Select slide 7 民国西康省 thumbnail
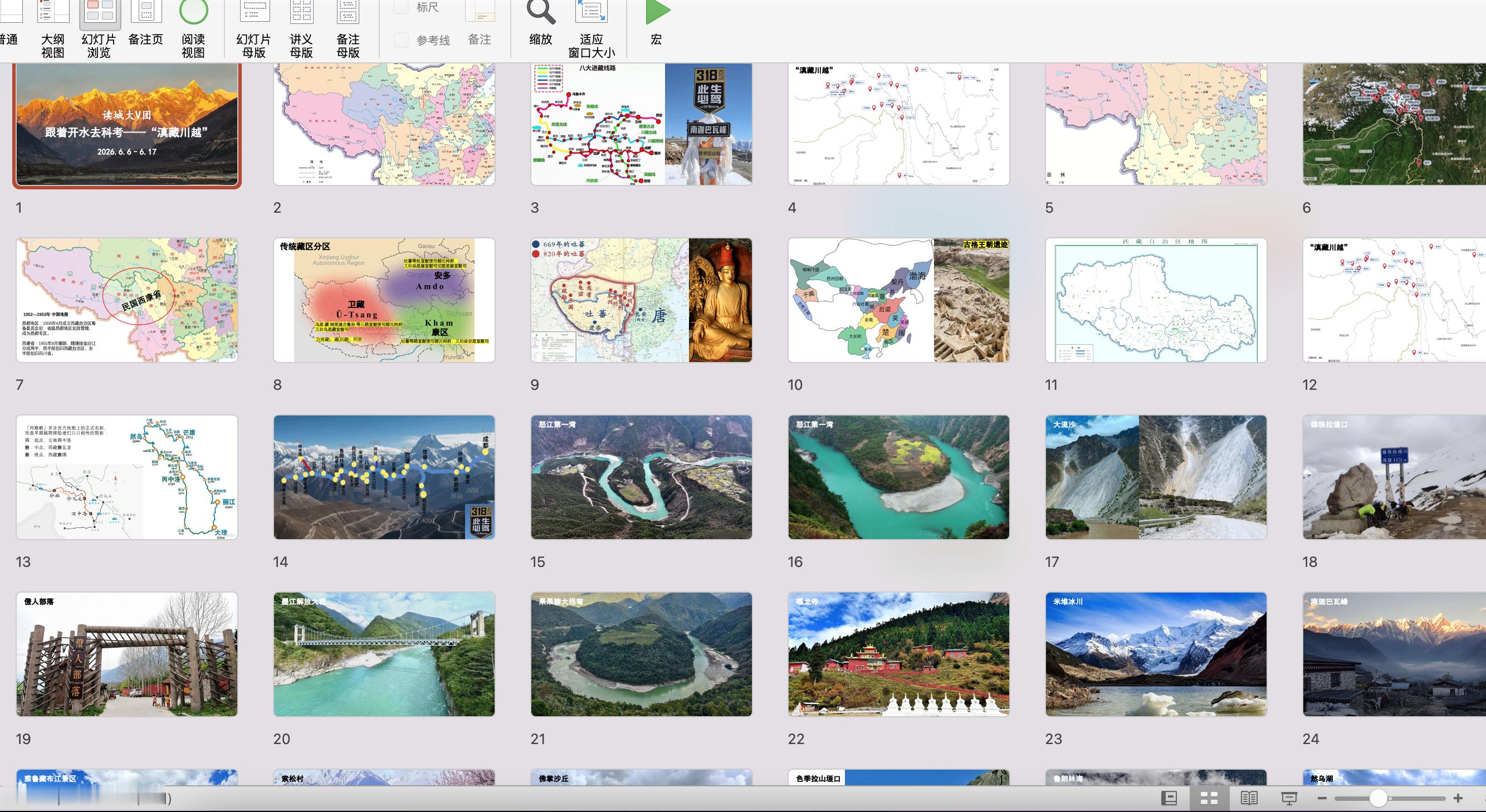The height and width of the screenshot is (812, 1486). pos(127,300)
